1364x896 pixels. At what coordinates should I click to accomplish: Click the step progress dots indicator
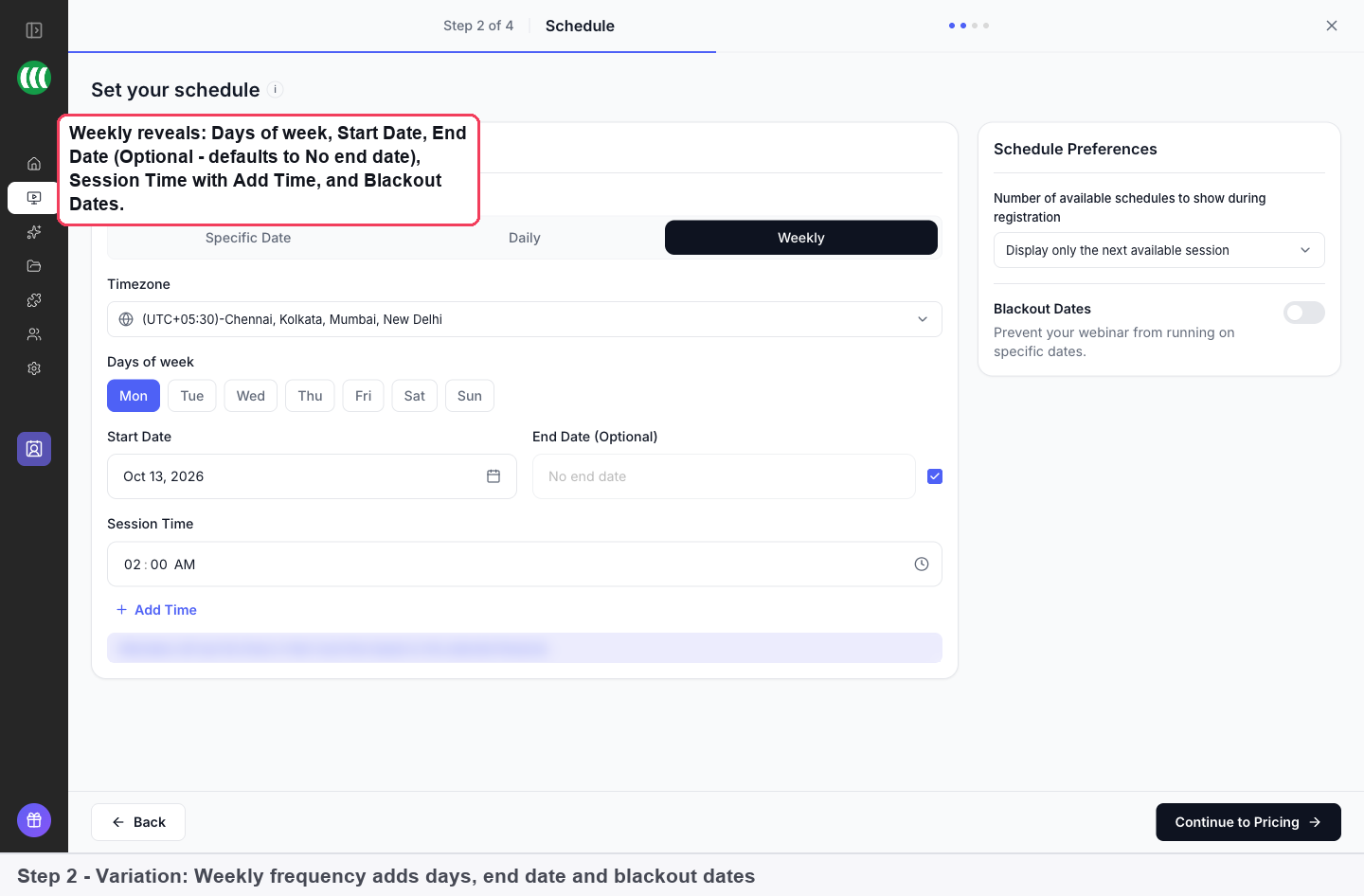(x=969, y=26)
